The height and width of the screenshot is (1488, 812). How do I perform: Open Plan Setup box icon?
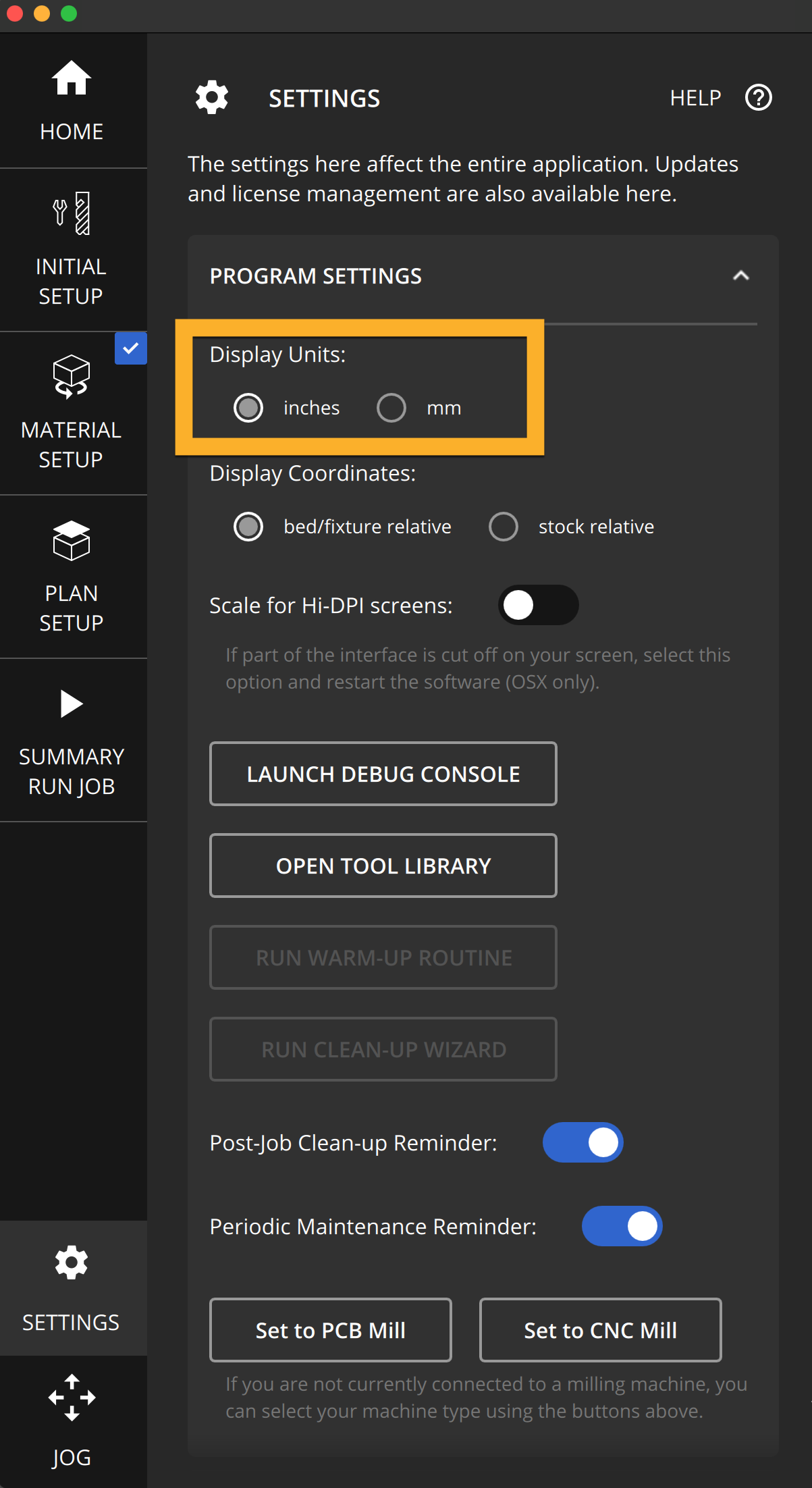(x=72, y=540)
